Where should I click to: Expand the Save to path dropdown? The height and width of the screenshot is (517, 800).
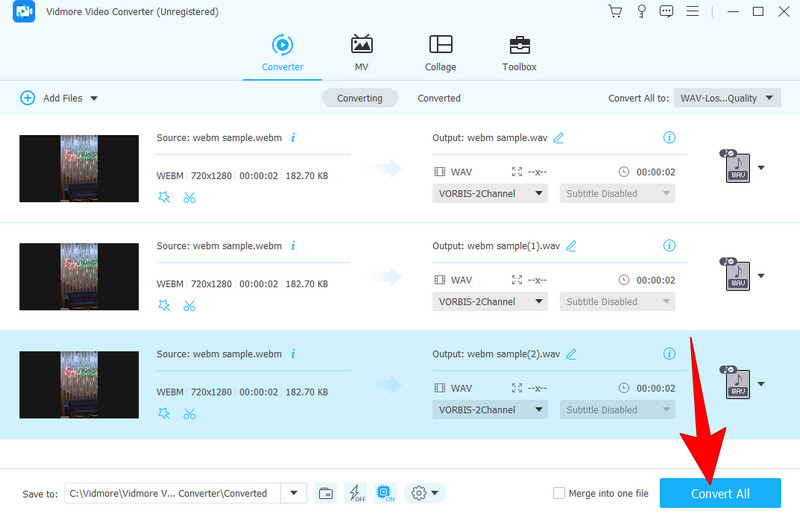(x=294, y=493)
